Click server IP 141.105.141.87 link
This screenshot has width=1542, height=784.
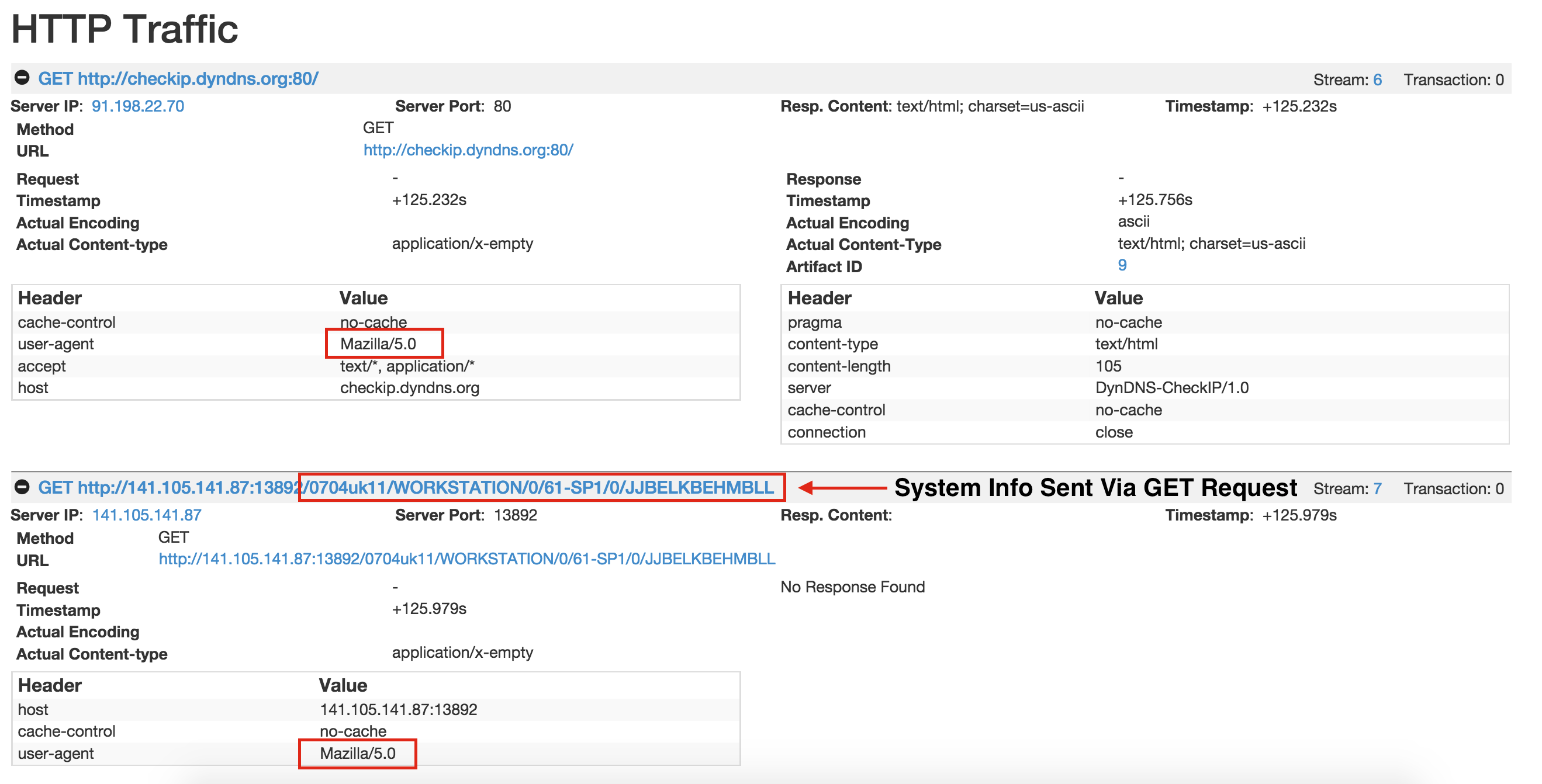[147, 515]
